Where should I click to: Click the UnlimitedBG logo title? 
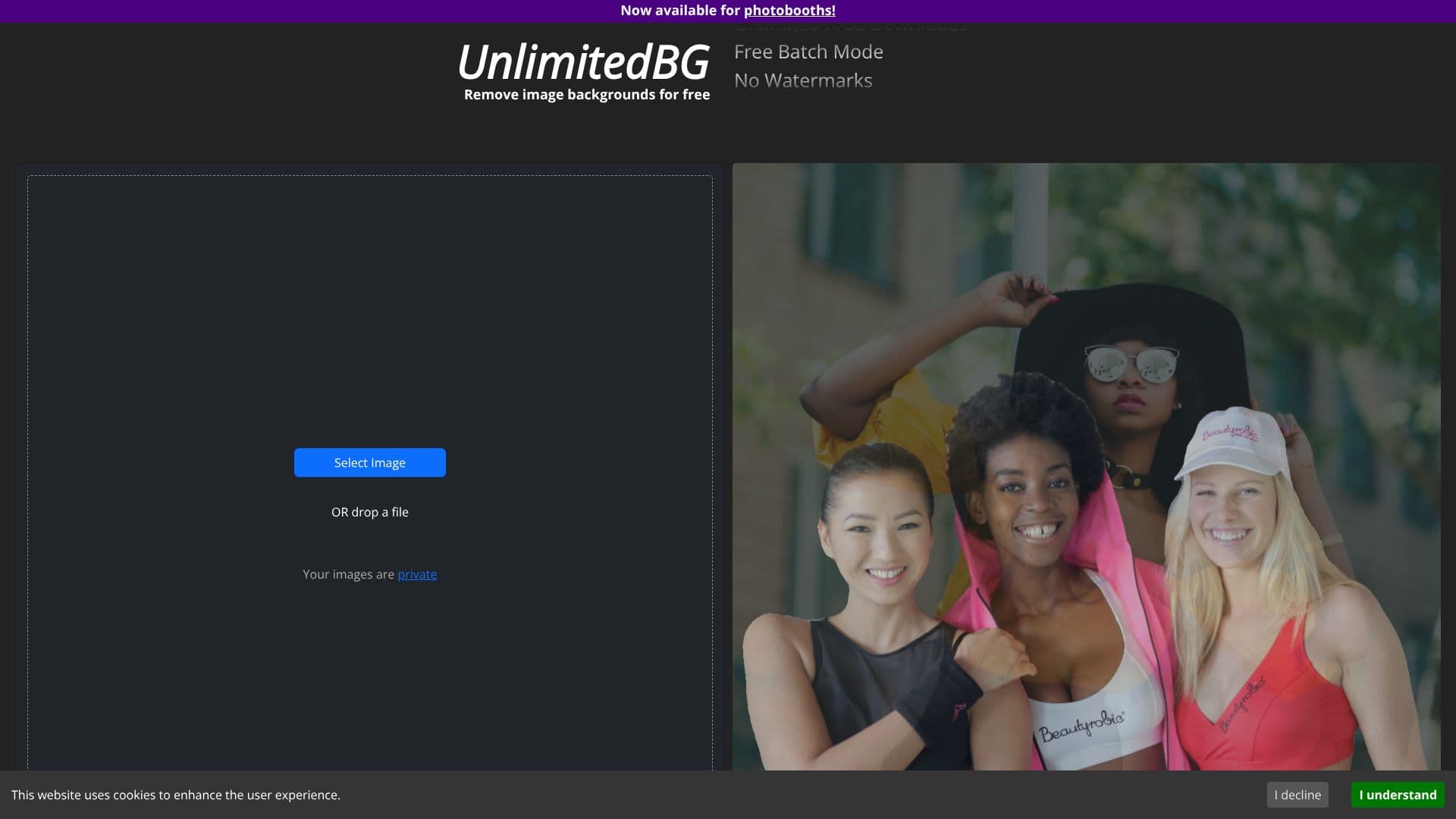click(583, 62)
